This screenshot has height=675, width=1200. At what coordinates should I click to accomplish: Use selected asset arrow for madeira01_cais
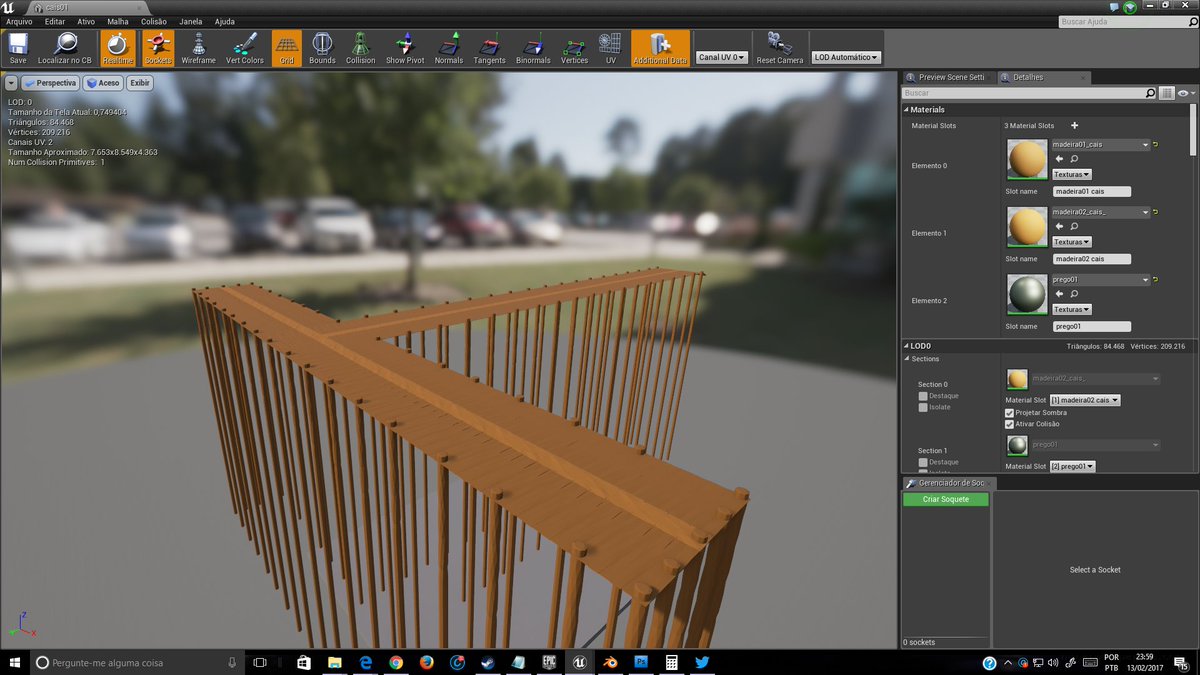click(x=1059, y=159)
